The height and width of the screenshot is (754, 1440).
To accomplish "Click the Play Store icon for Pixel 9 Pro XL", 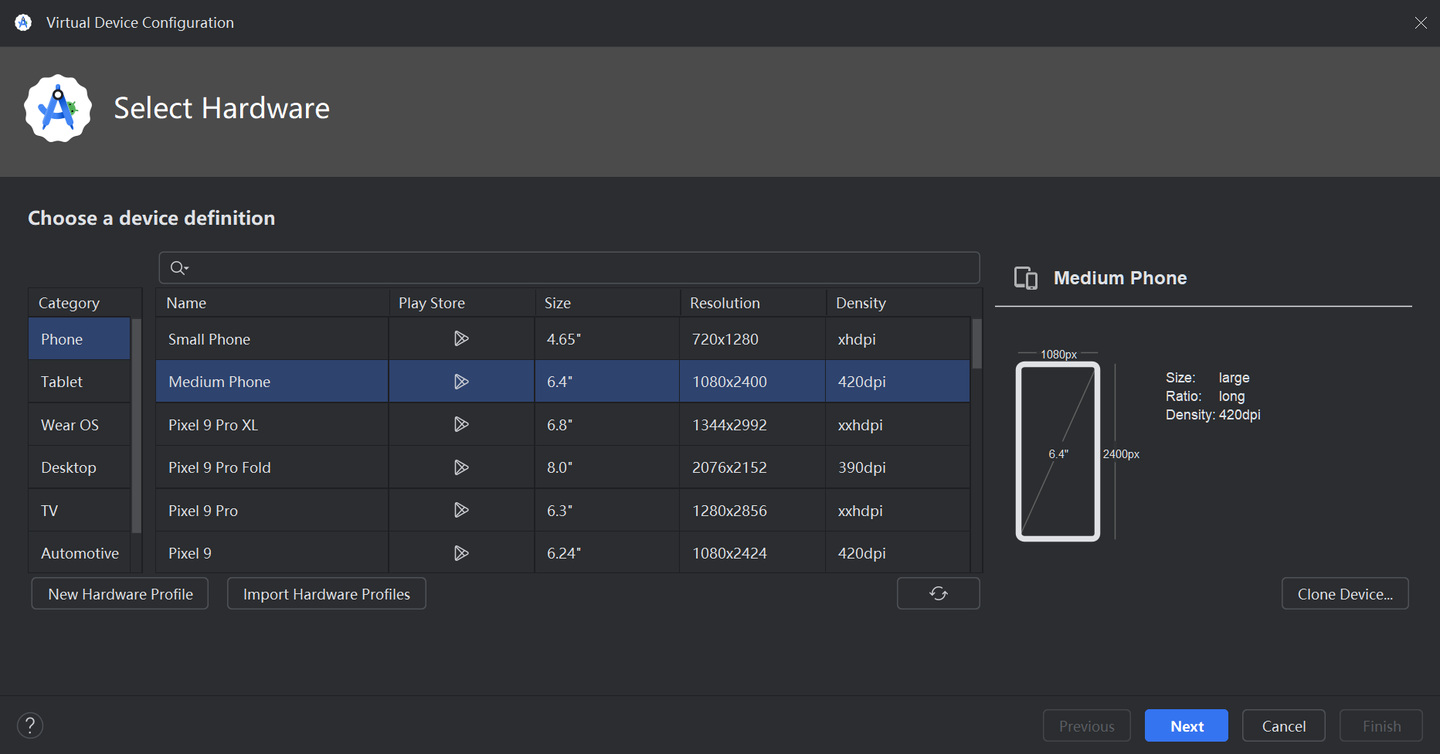I will 461,425.
